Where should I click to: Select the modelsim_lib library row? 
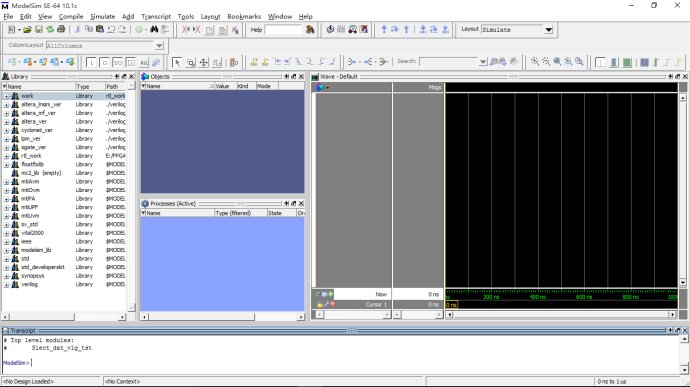[x=64, y=250]
